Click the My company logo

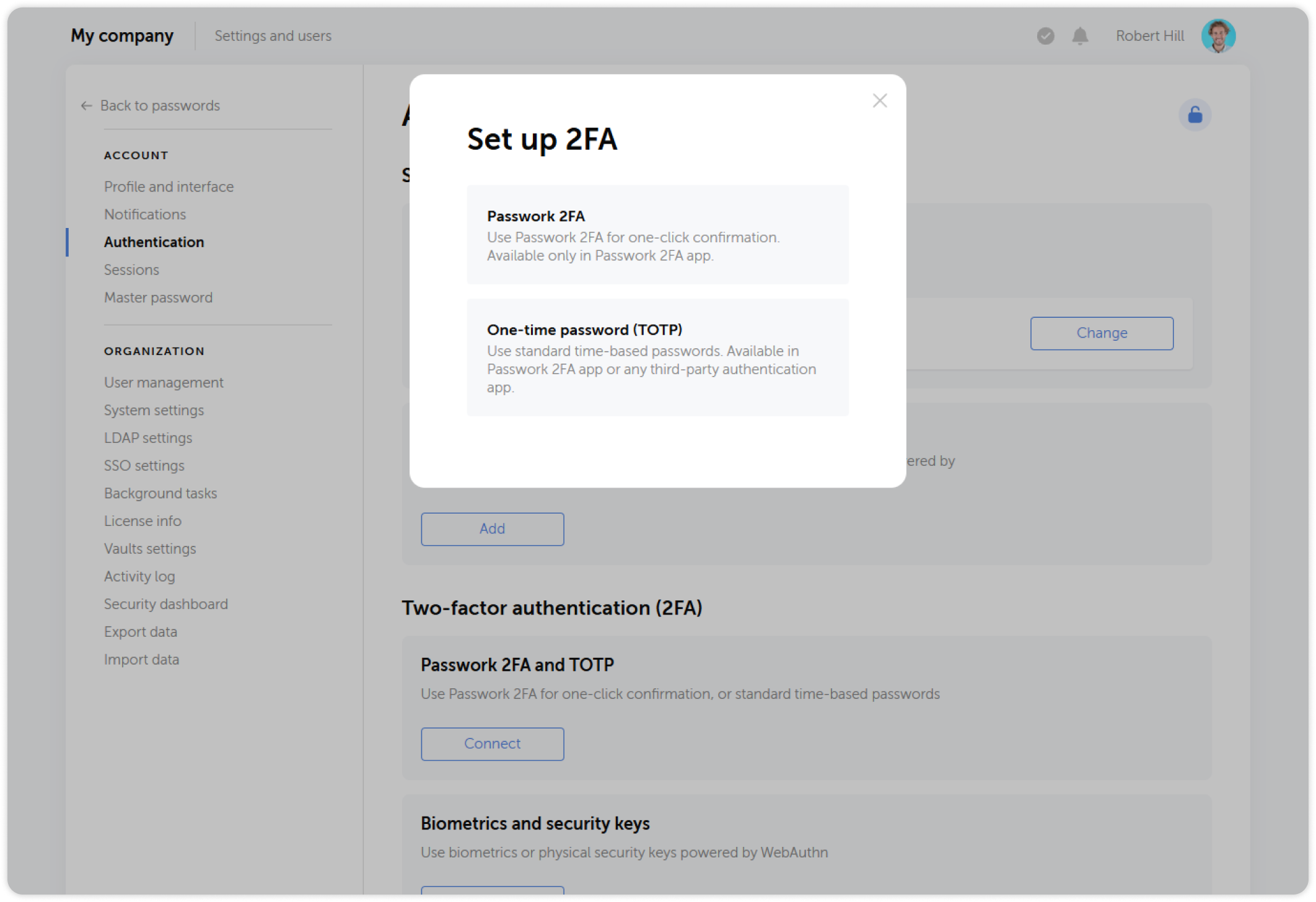click(122, 36)
